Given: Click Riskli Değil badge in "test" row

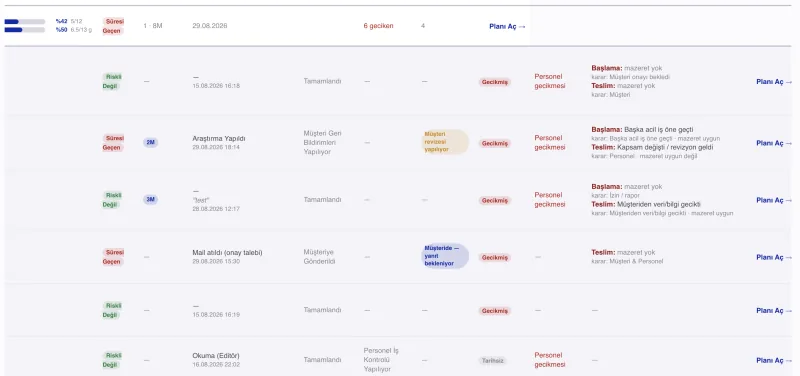Looking at the screenshot, I should [112, 200].
